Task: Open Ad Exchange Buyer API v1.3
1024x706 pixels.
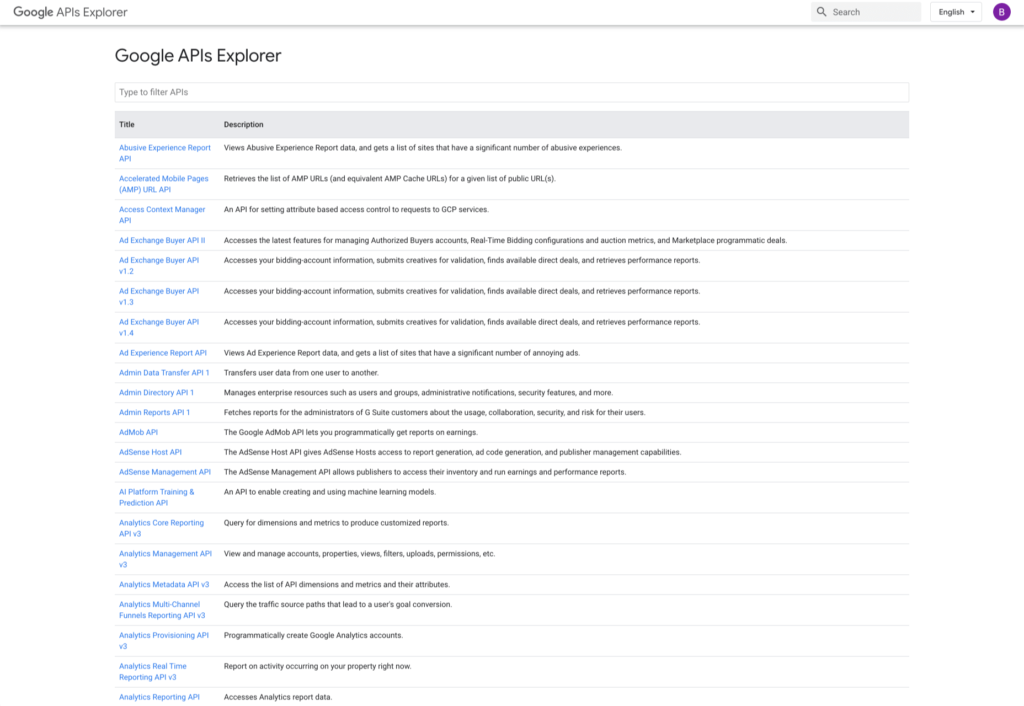Action: (x=158, y=291)
